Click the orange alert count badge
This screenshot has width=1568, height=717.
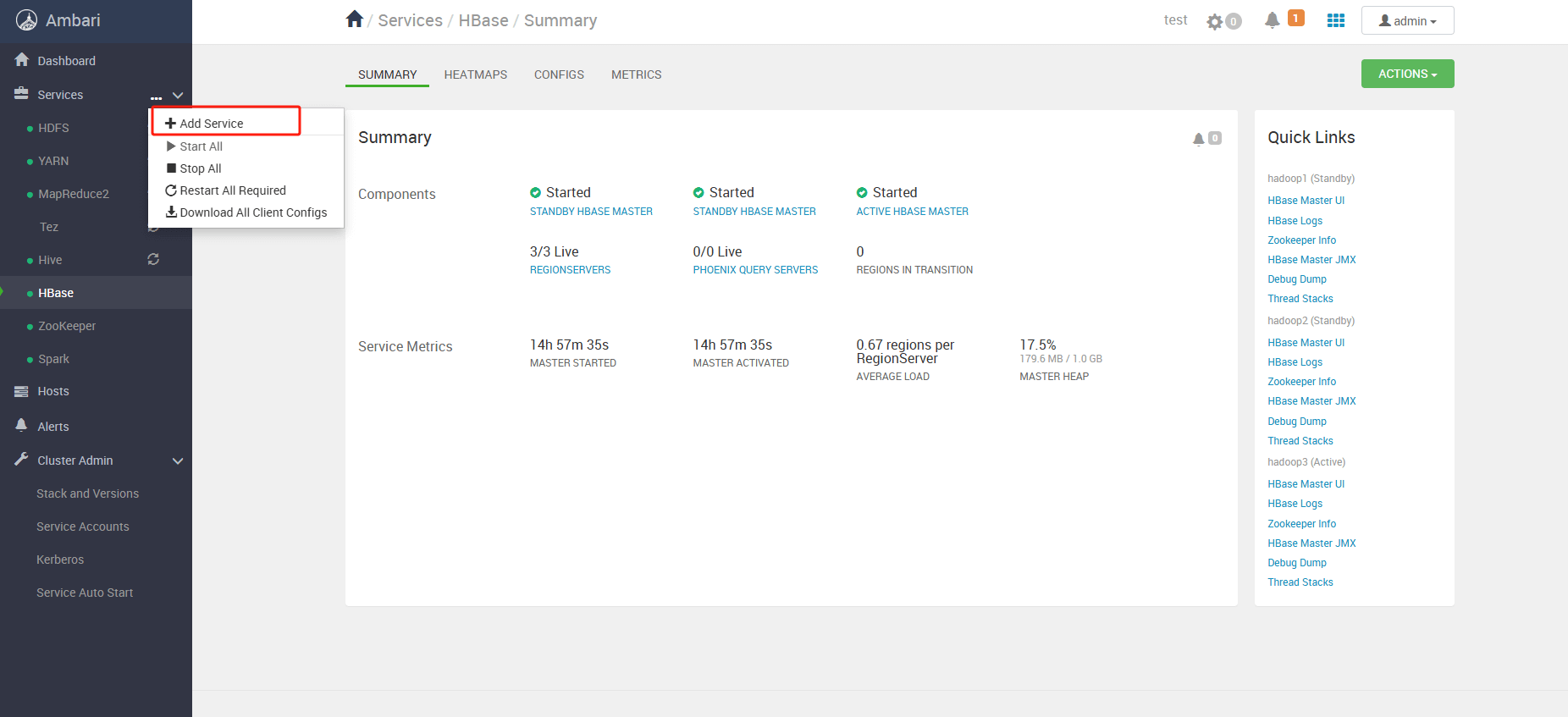tap(1295, 18)
